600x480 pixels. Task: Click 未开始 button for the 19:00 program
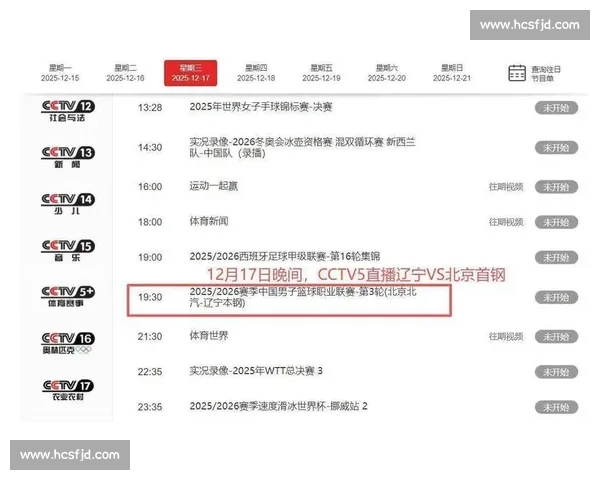(556, 258)
